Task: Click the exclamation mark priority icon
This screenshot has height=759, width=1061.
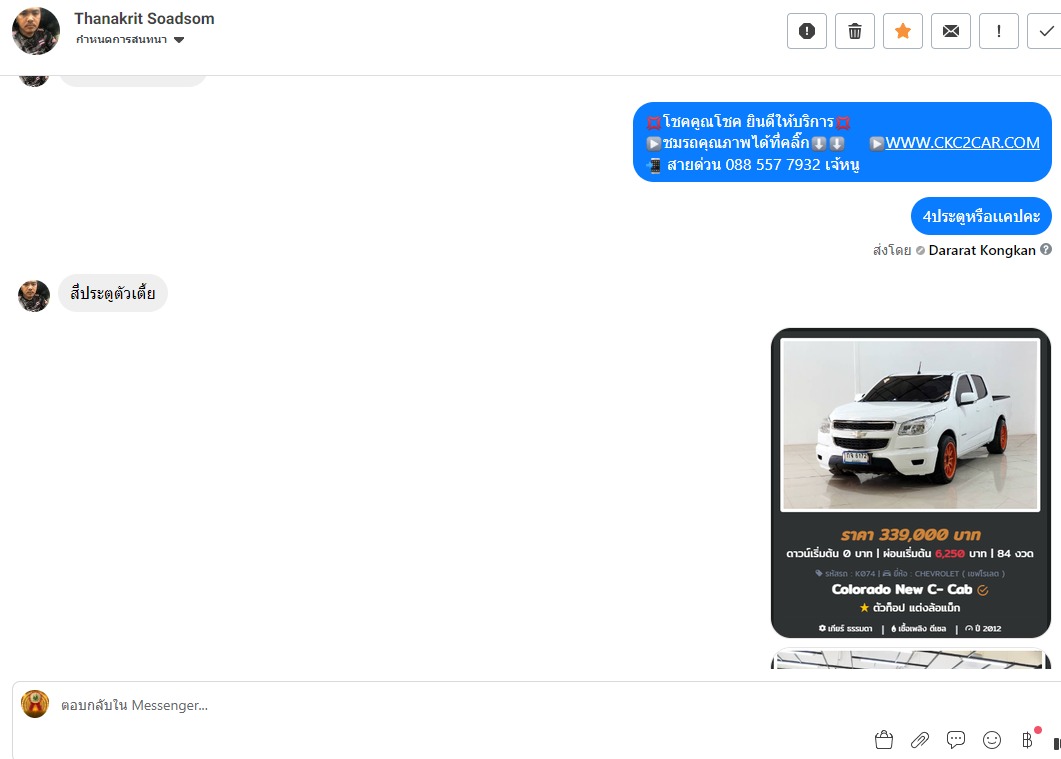Action: point(999,31)
